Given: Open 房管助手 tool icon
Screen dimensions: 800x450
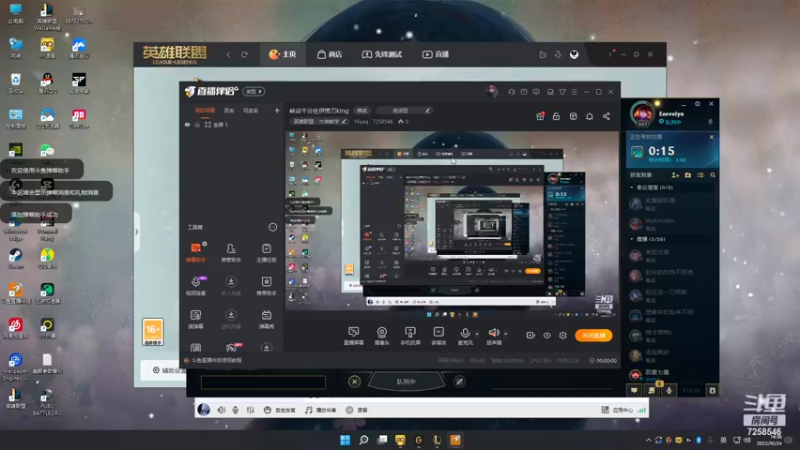Looking at the screenshot, I should [x=231, y=253].
